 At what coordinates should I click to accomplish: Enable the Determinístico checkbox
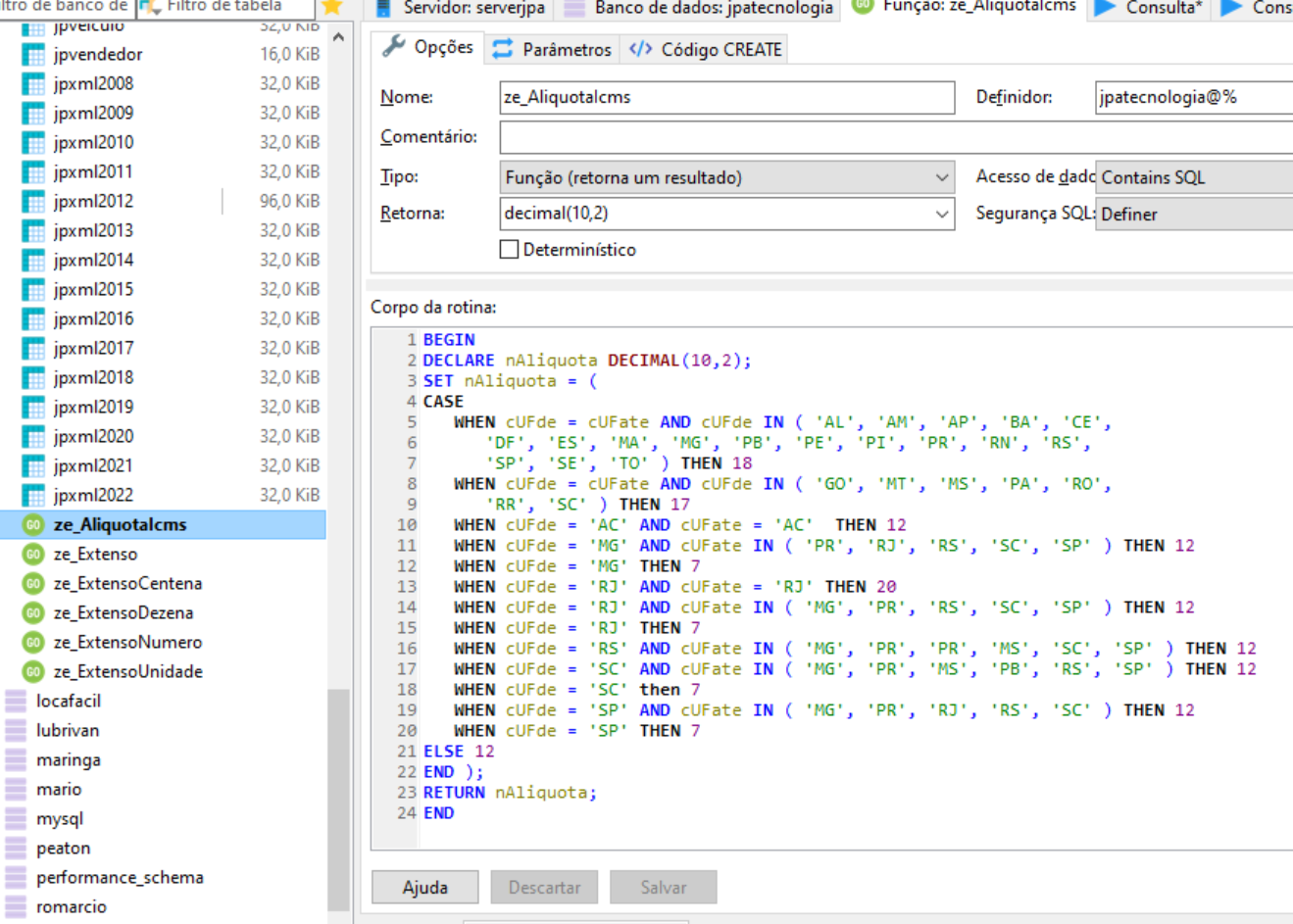coord(510,250)
